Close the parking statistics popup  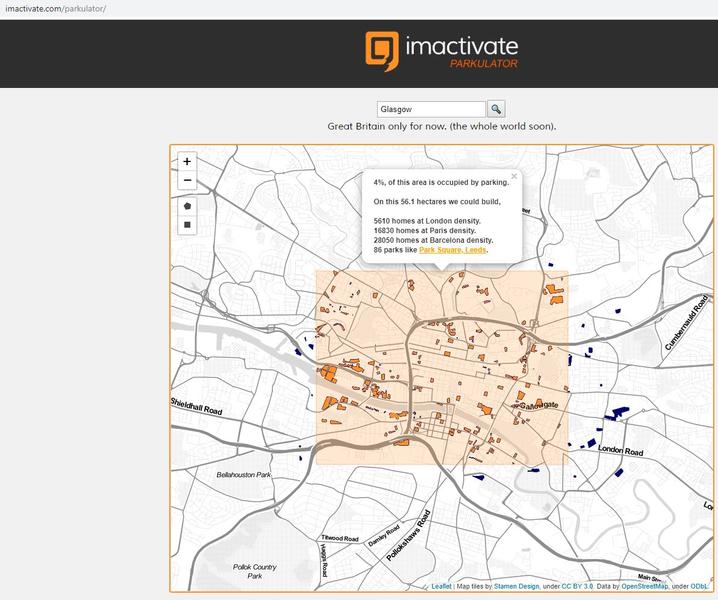tap(514, 176)
